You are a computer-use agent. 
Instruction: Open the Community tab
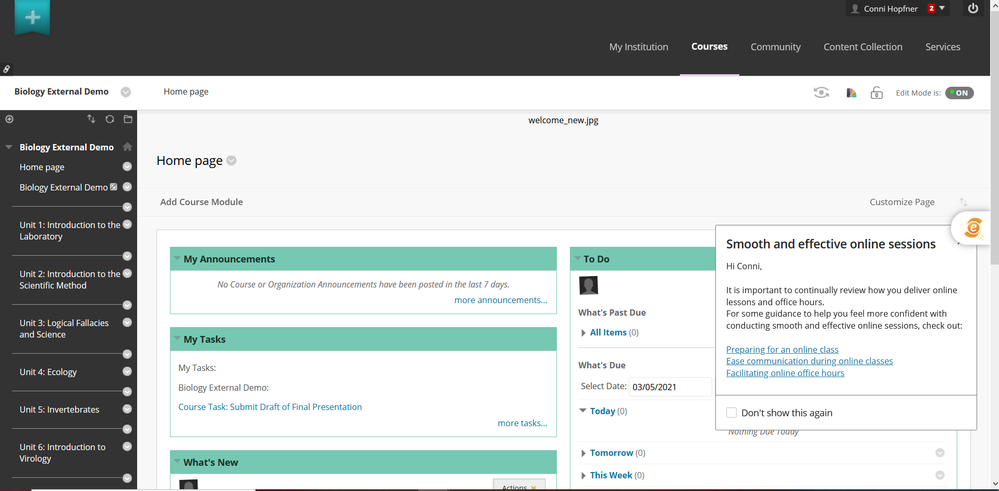click(x=775, y=46)
